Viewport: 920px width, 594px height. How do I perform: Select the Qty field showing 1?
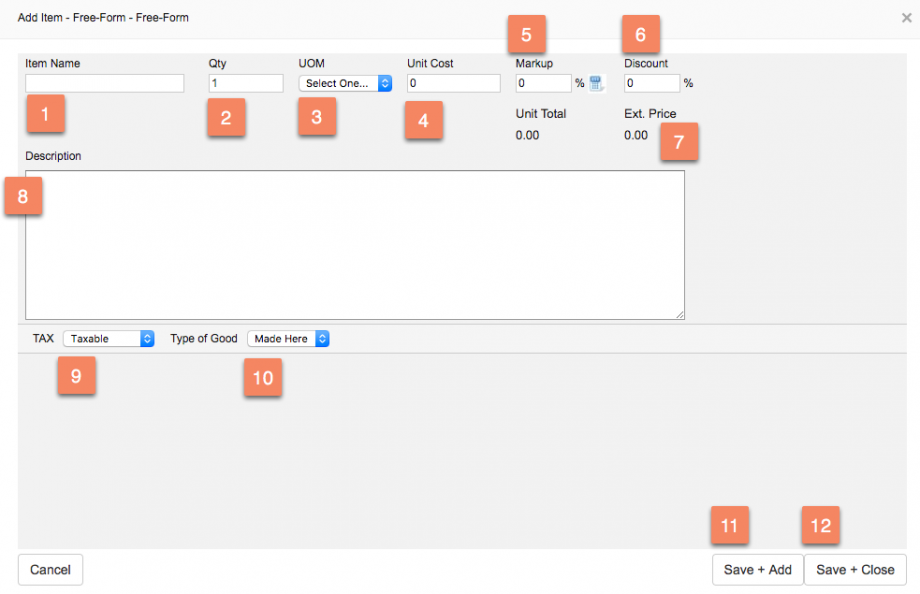tap(245, 83)
